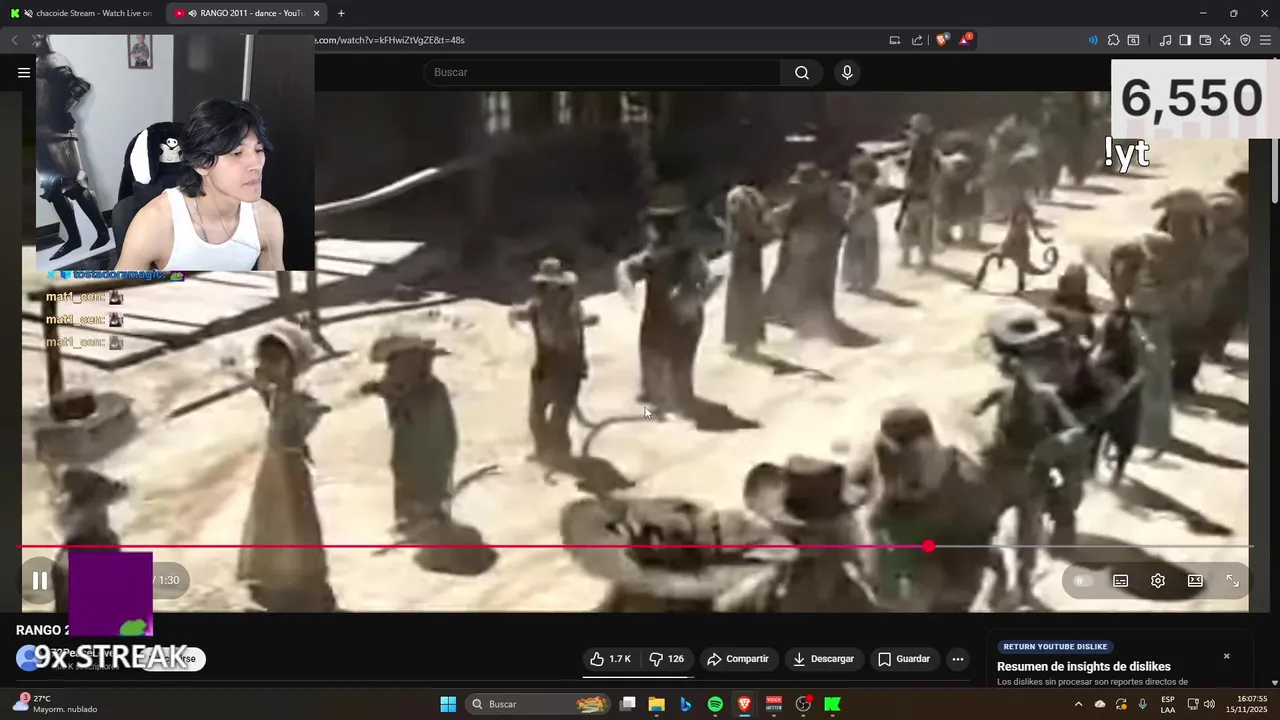Select Brave browser taskbar icon
Image resolution: width=1280 pixels, height=720 pixels.
pyautogui.click(x=744, y=704)
